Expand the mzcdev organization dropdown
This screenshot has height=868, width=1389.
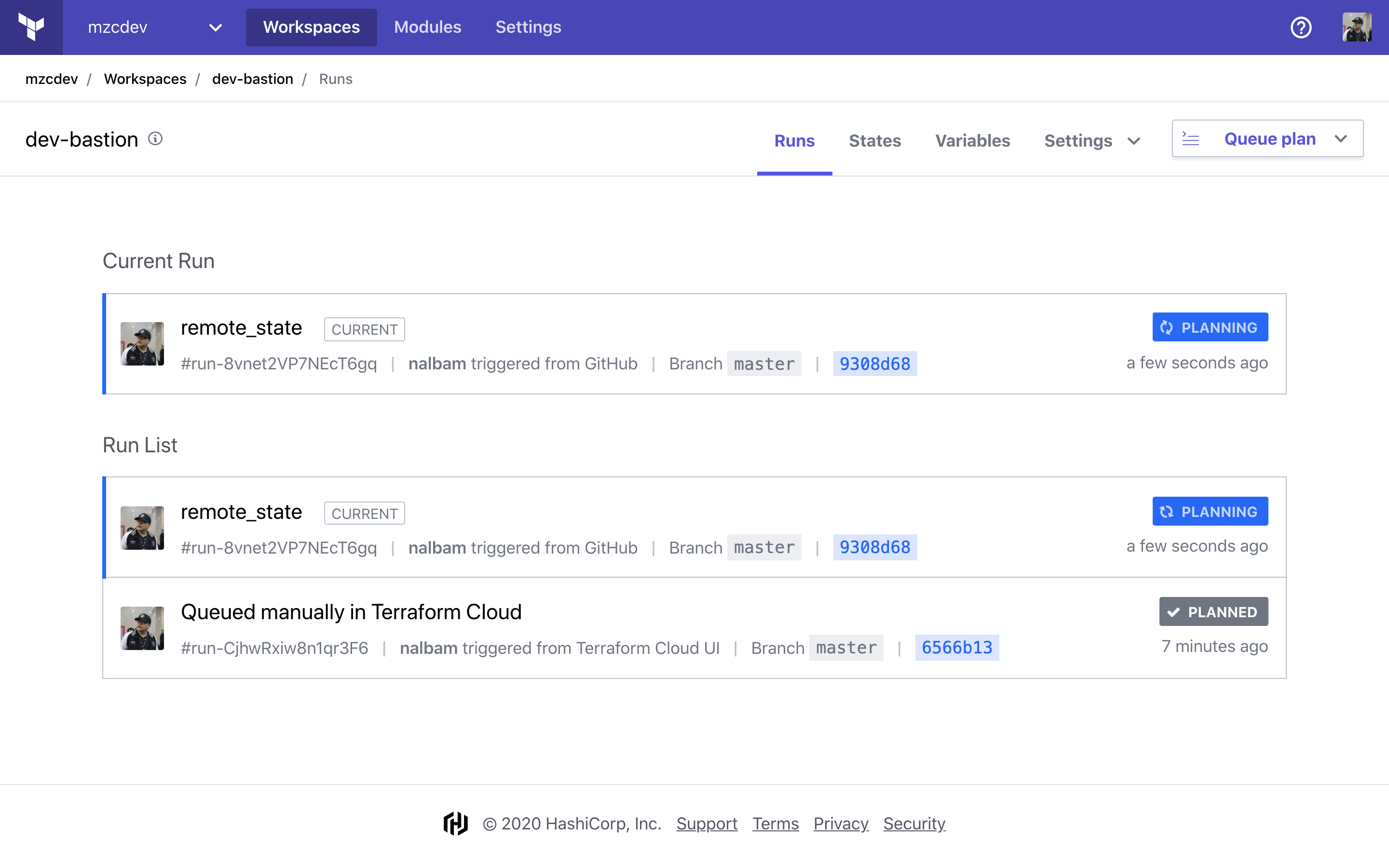tap(215, 27)
